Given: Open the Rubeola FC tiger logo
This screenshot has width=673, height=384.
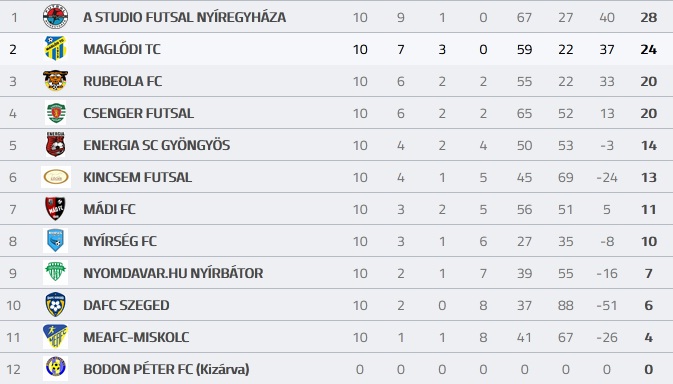Looking at the screenshot, I should coord(55,81).
